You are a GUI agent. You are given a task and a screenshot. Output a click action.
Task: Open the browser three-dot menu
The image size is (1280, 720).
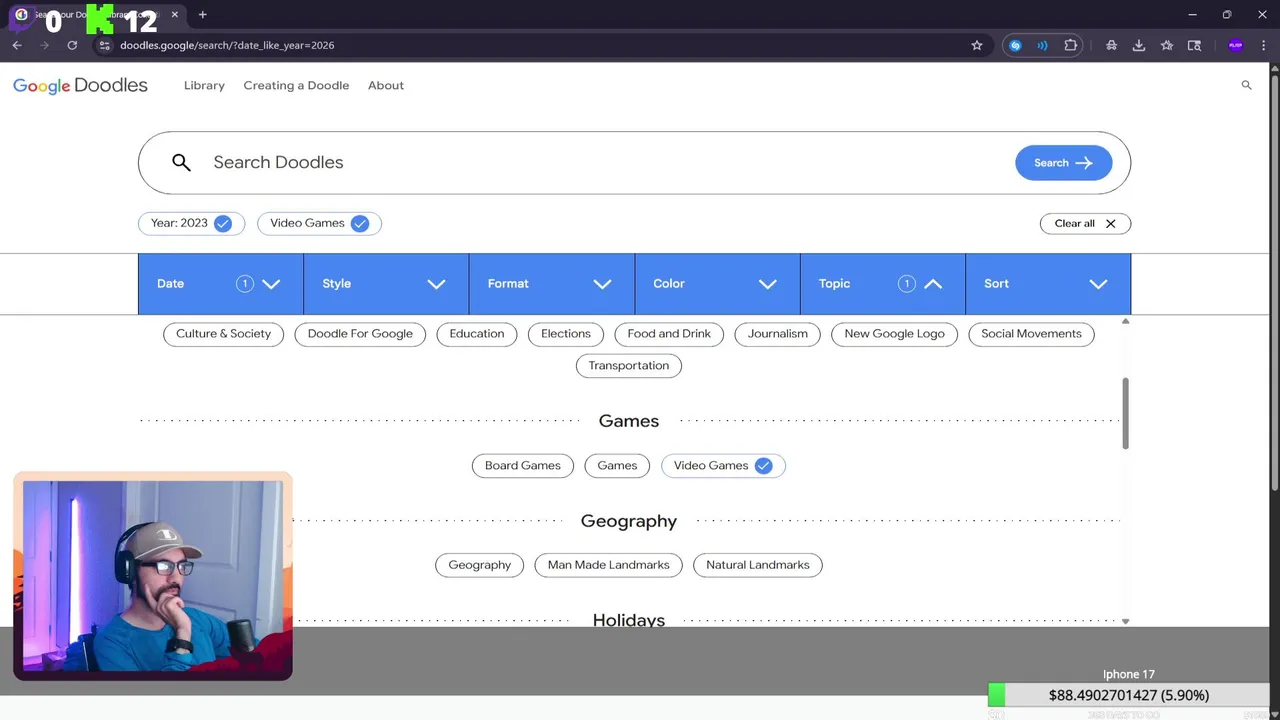click(1264, 45)
